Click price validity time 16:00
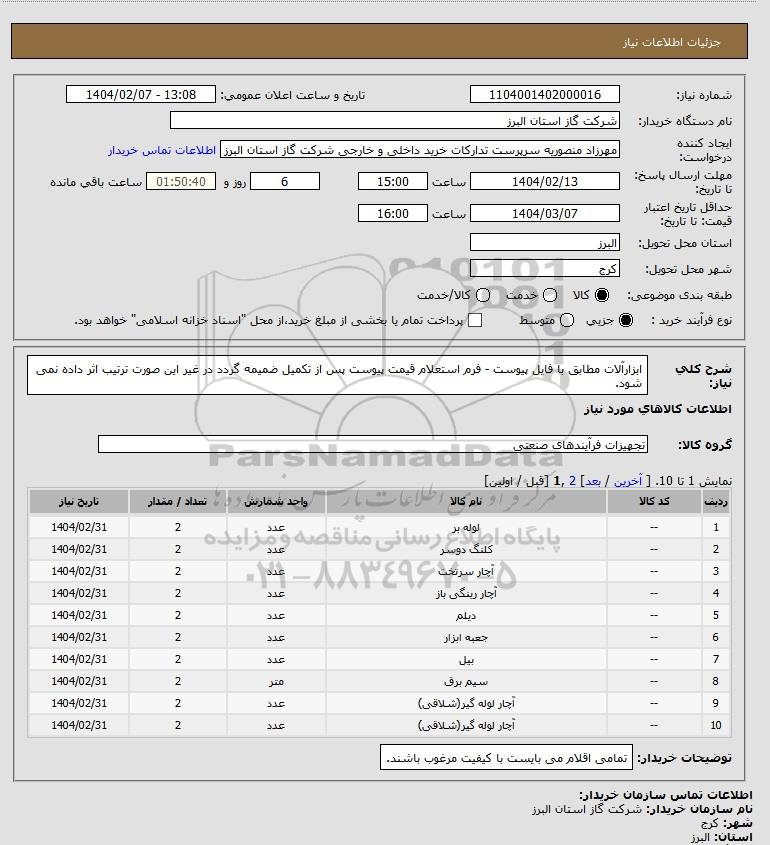The width and height of the screenshot is (770, 845). click(393, 213)
